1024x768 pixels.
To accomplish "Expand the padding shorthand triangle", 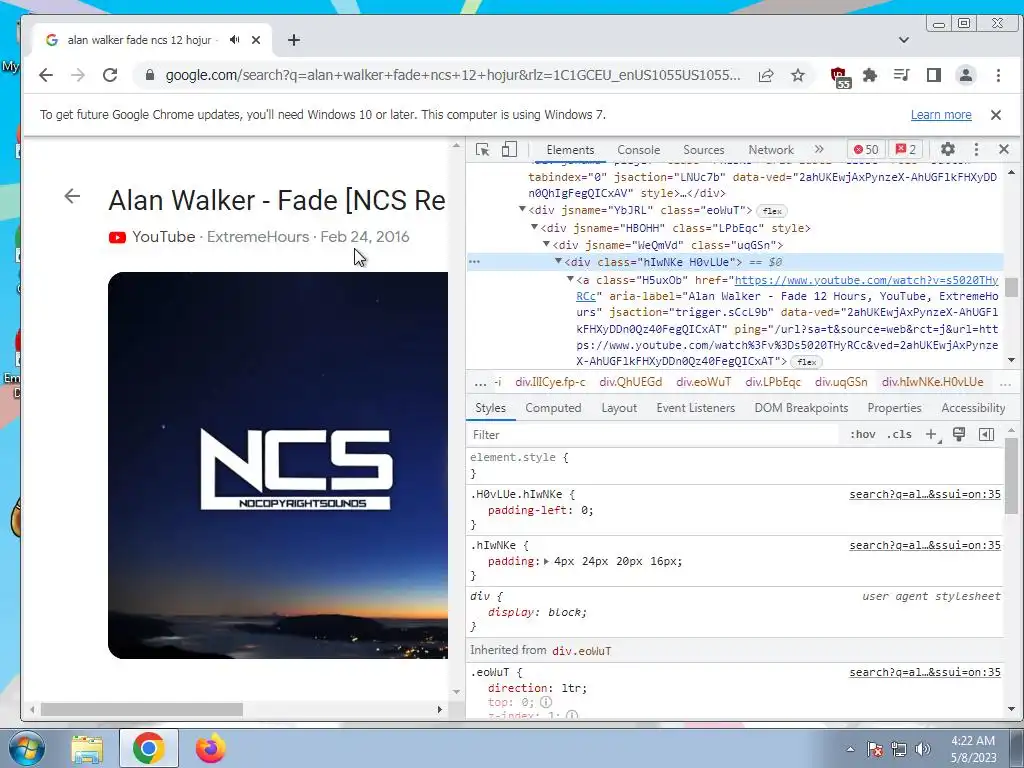I will (x=546, y=562).
